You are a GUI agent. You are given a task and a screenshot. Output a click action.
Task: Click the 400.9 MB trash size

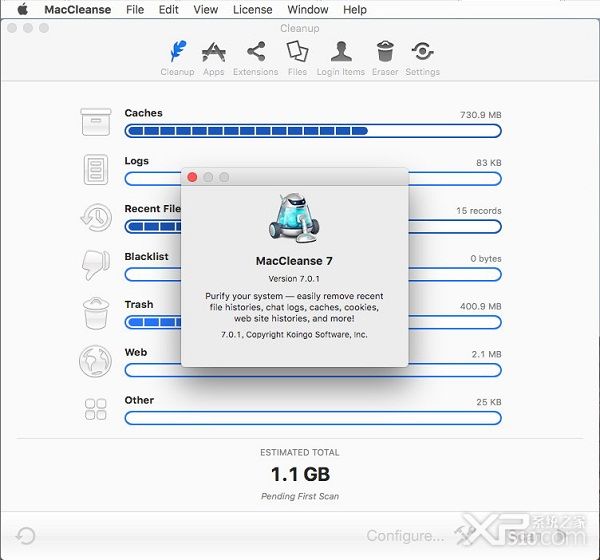481,306
